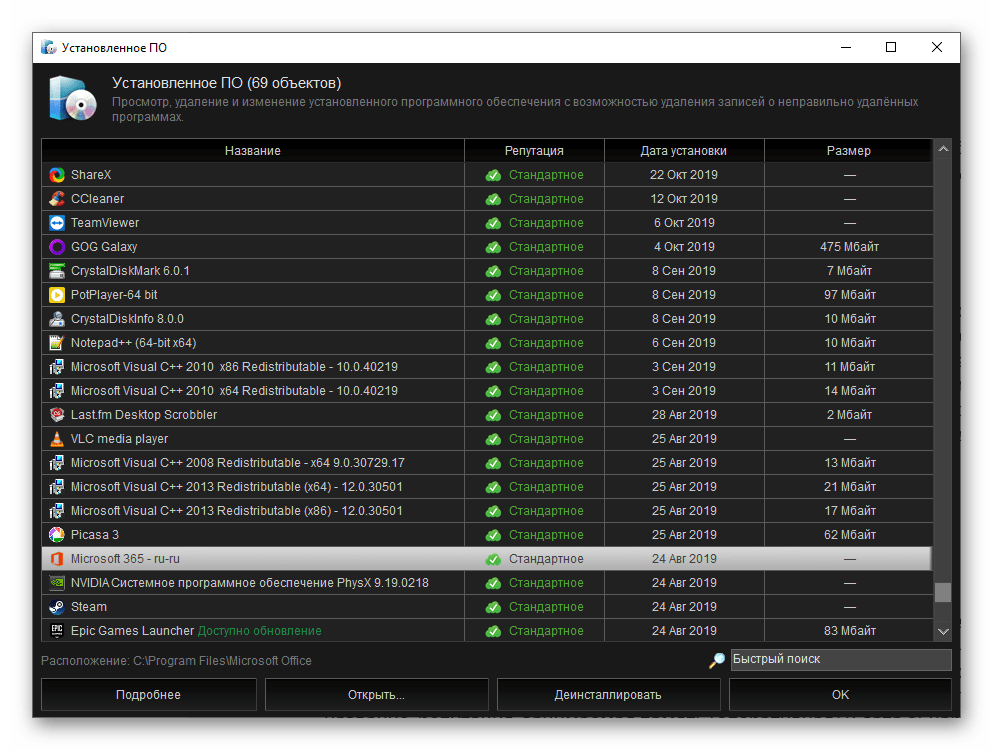
Task: Open details with the Подробнее button
Action: (x=149, y=695)
